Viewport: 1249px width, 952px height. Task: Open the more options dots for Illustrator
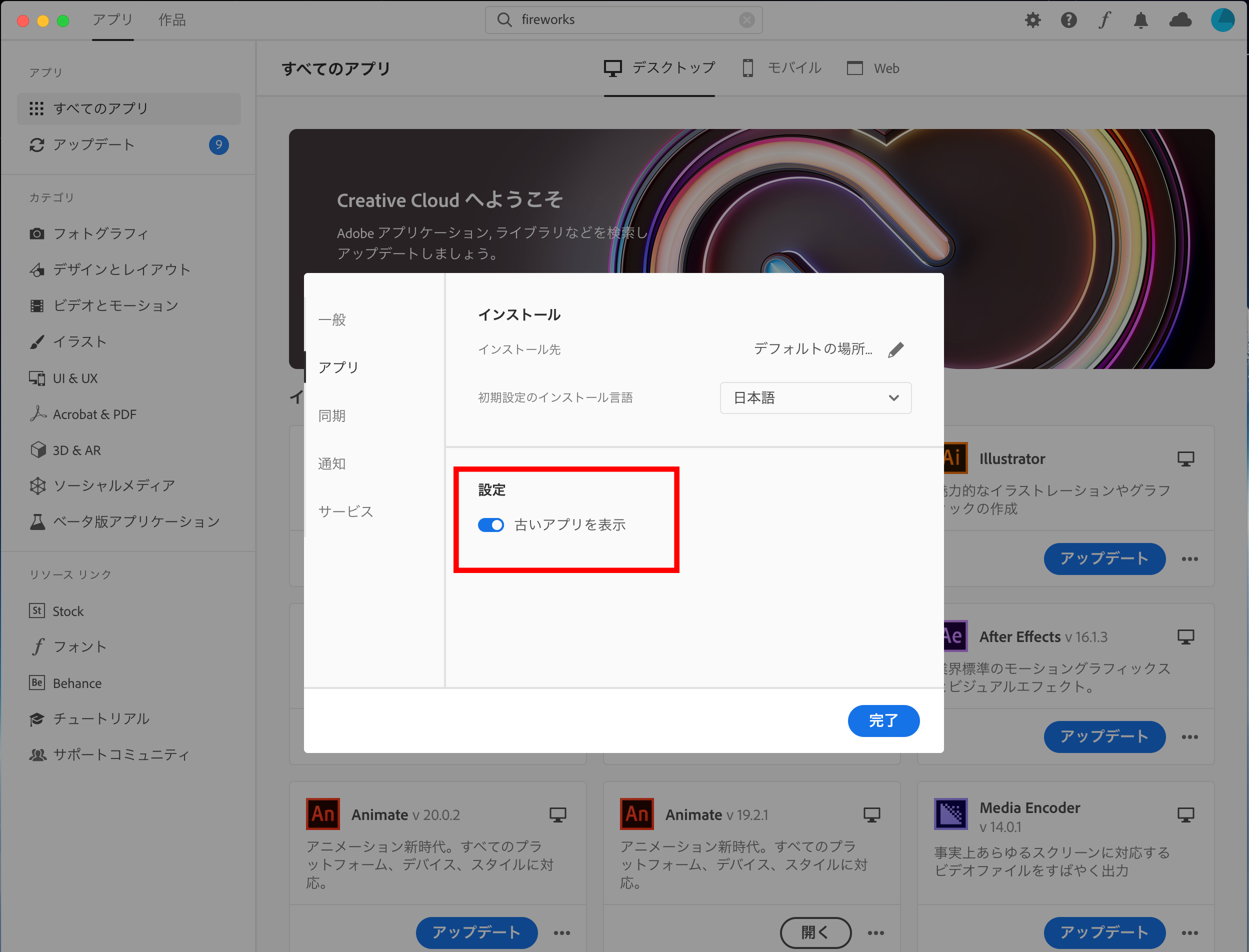pyautogui.click(x=1189, y=558)
